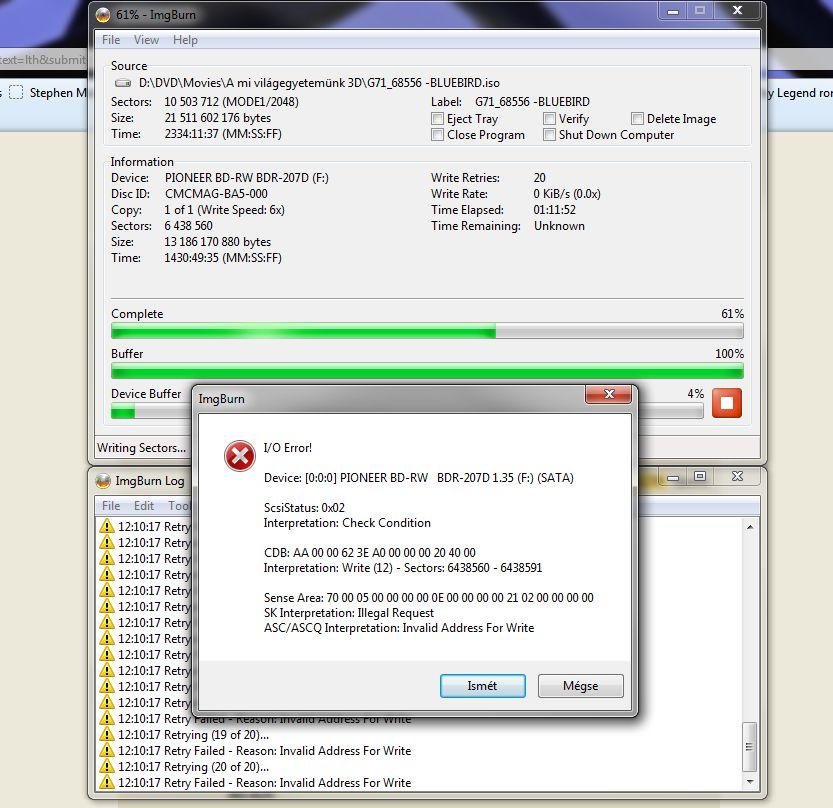Close the ImgBurn Log window
This screenshot has height=808, width=833.
click(x=737, y=477)
